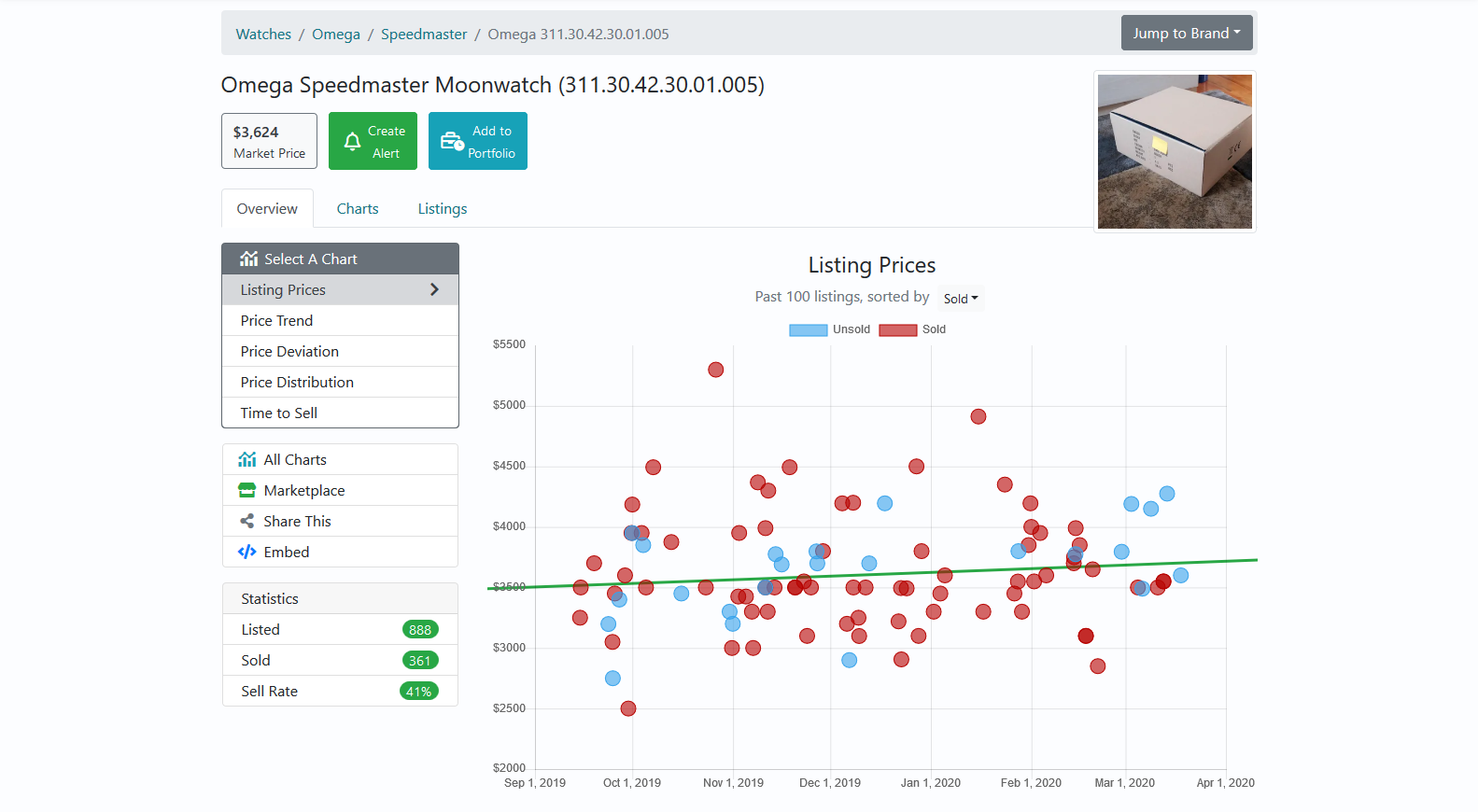
Task: Switch to the Charts tab
Action: 358,208
